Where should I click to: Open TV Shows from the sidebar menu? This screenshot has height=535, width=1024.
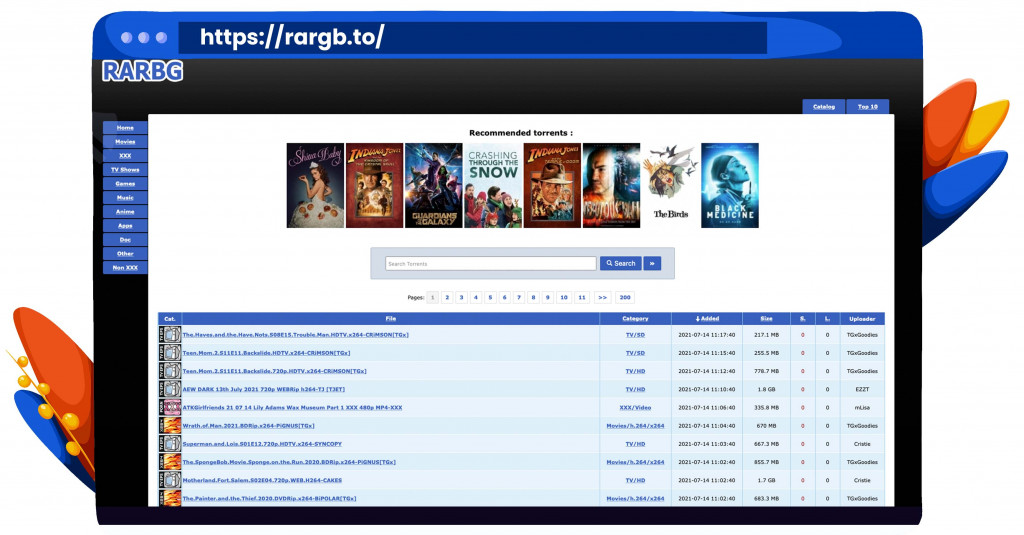click(x=125, y=170)
